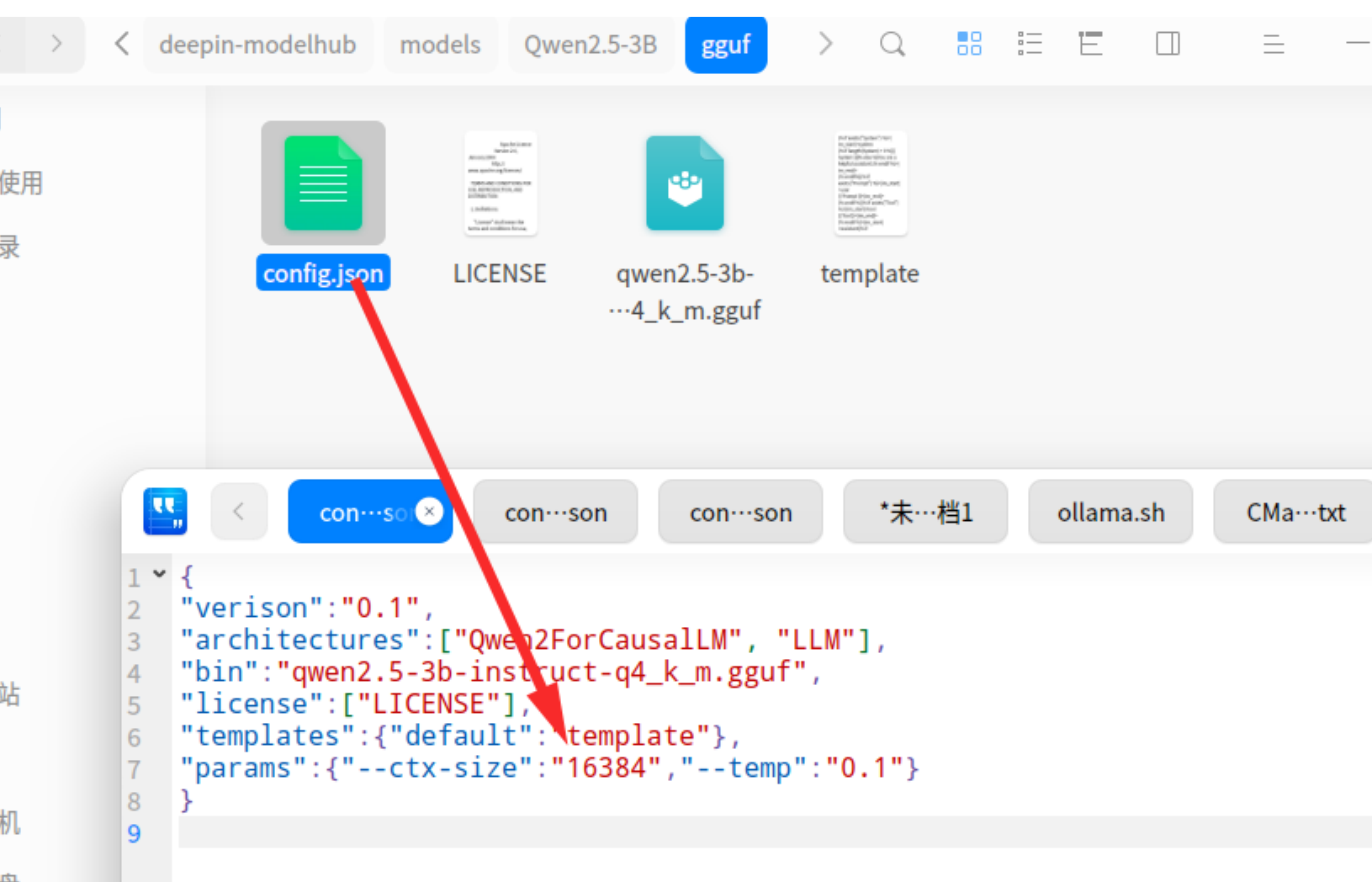Toggle the detail side panel icon

(1168, 44)
